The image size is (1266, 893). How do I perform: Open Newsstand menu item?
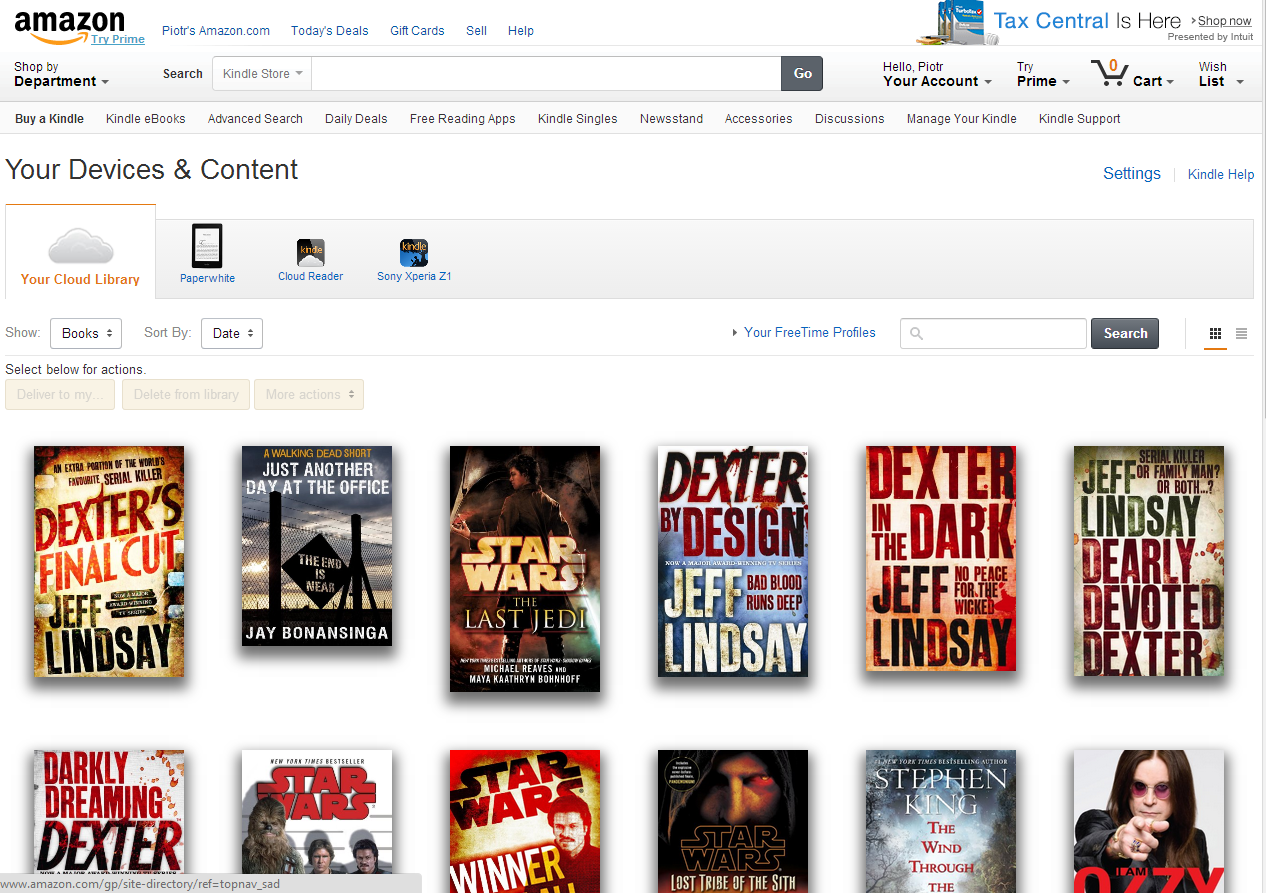pyautogui.click(x=671, y=118)
